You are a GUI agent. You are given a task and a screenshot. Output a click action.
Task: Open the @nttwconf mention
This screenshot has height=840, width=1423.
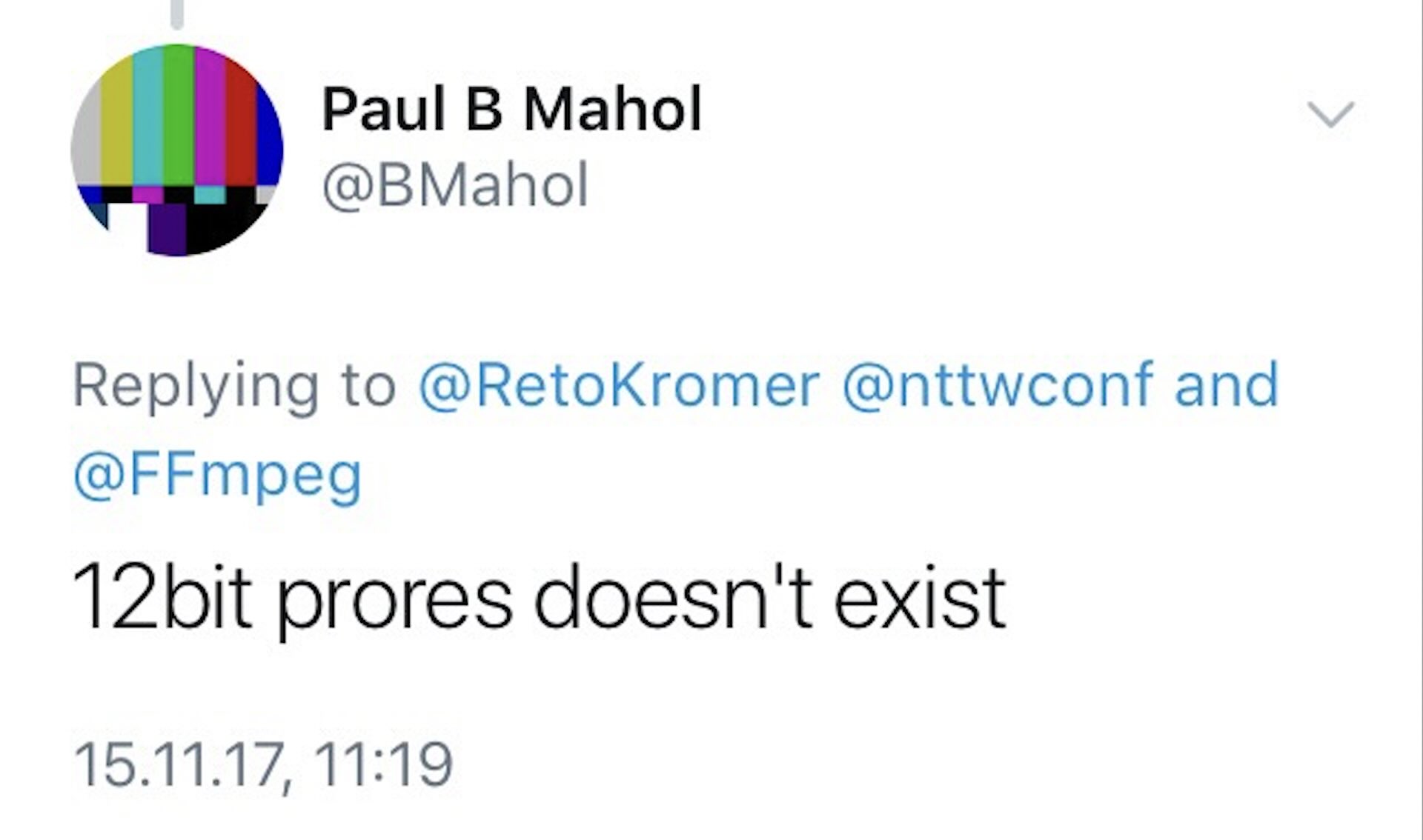(x=998, y=385)
